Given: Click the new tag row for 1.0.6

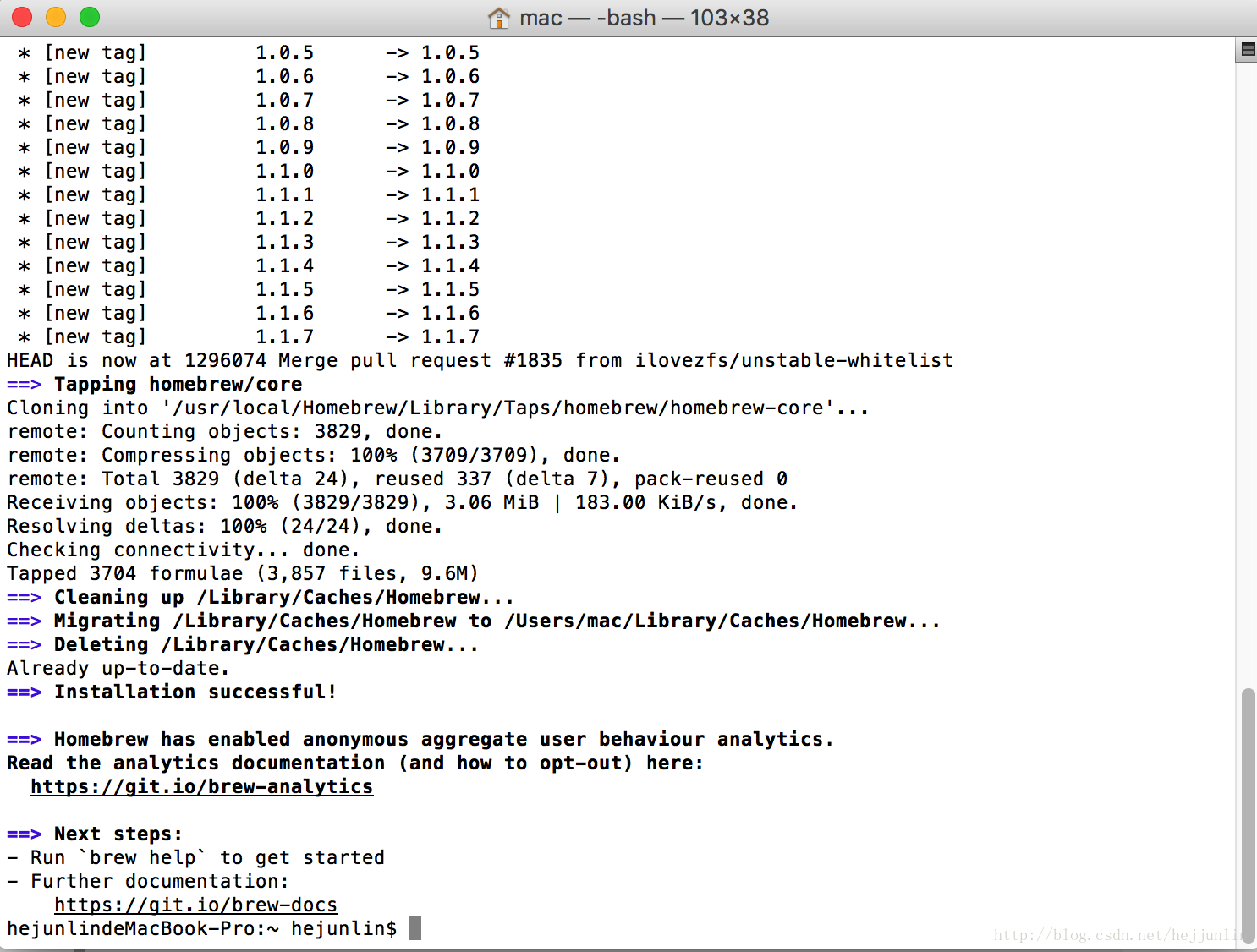Looking at the screenshot, I should point(249,76).
